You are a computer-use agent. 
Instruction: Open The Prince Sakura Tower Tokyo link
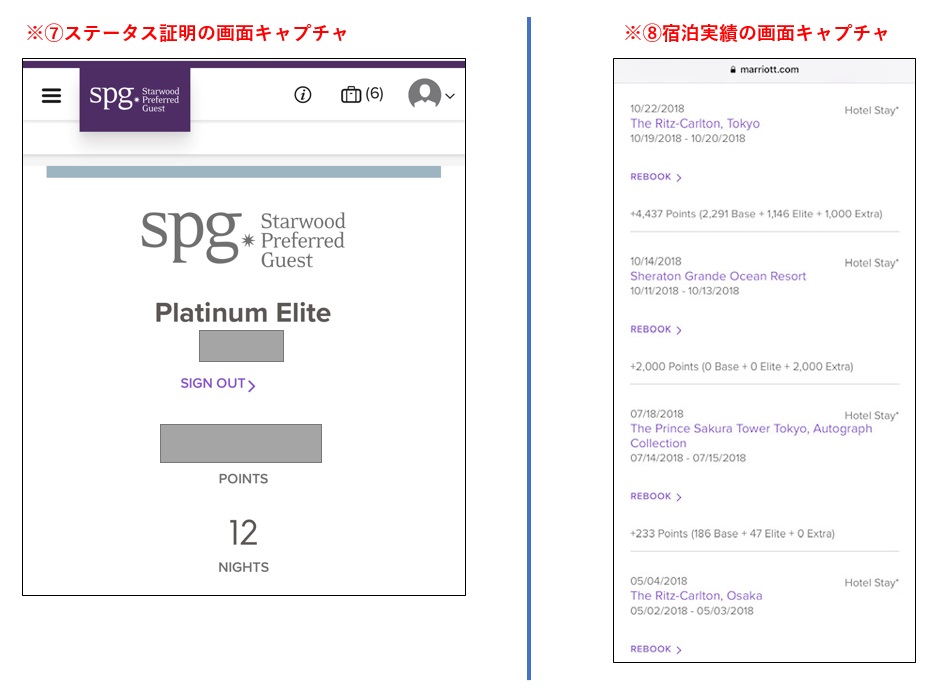tap(751, 436)
